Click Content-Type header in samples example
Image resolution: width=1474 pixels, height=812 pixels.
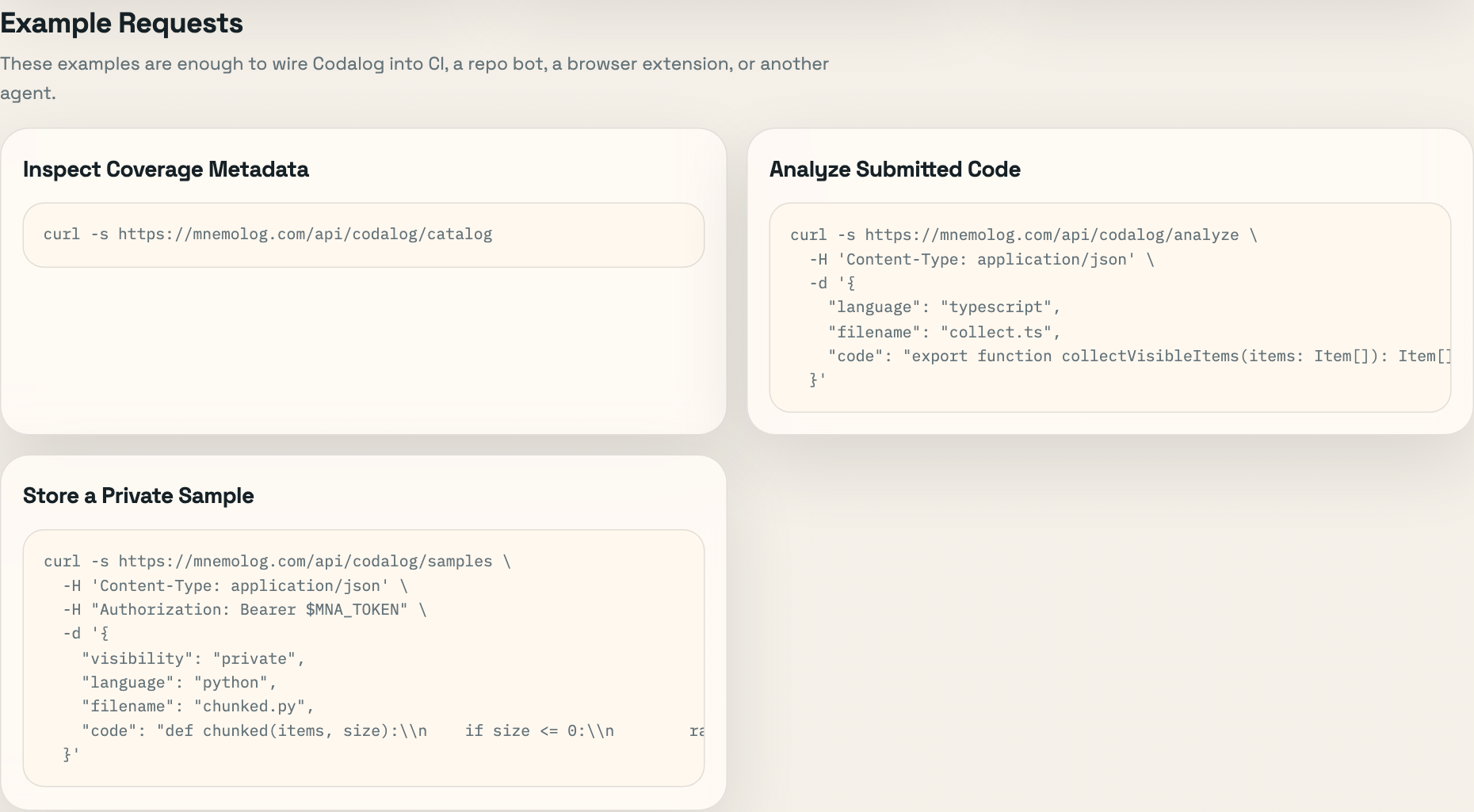click(x=235, y=585)
